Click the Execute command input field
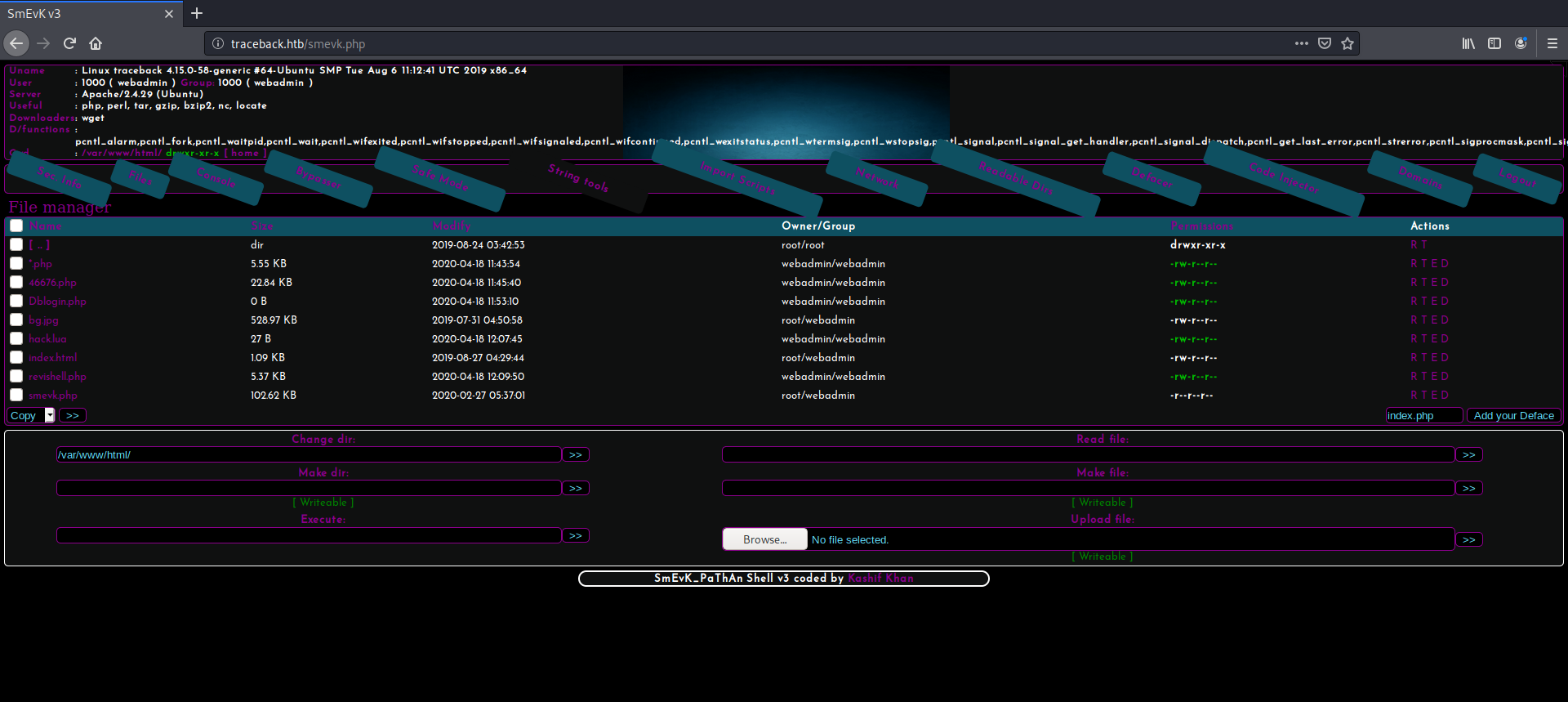The height and width of the screenshot is (702, 1568). (309, 535)
